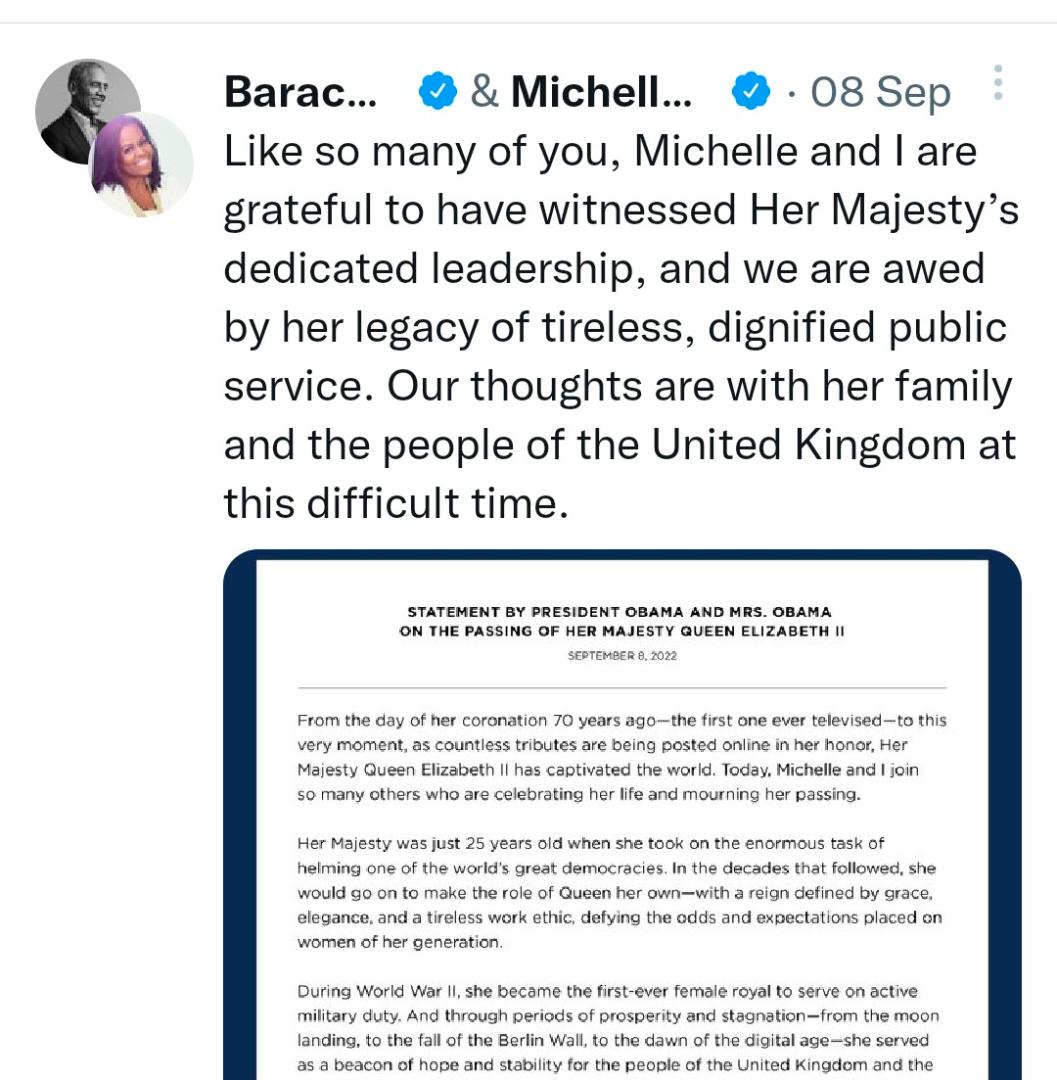Click the navy border of the attached image
This screenshot has height=1080, width=1057.
(x=239, y=800)
